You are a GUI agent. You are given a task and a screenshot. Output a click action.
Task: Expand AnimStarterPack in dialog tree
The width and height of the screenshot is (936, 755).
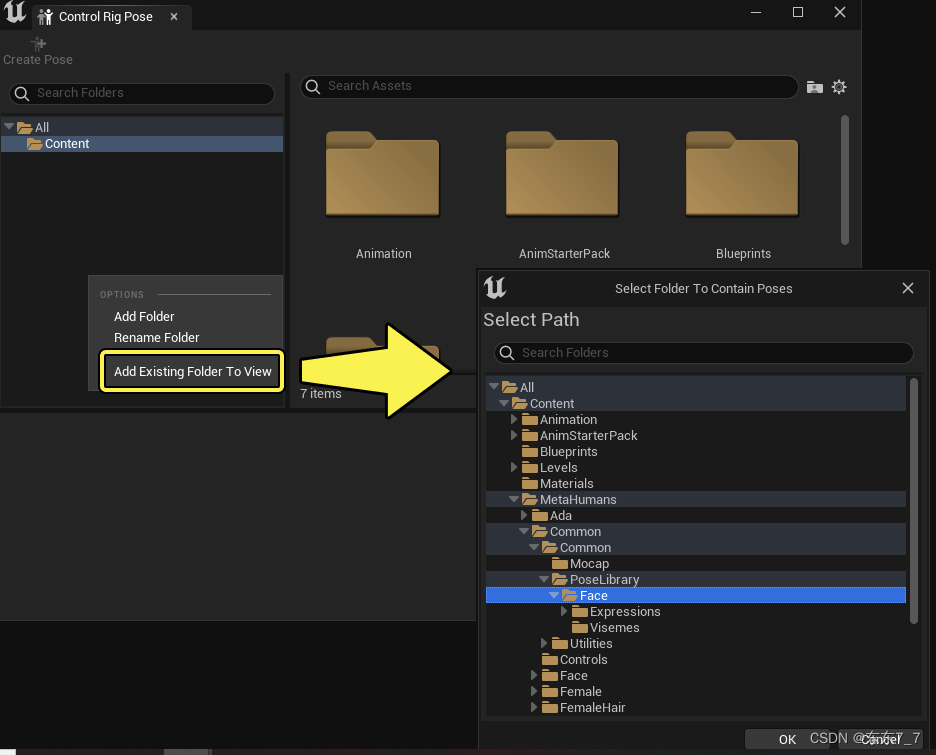coord(514,435)
